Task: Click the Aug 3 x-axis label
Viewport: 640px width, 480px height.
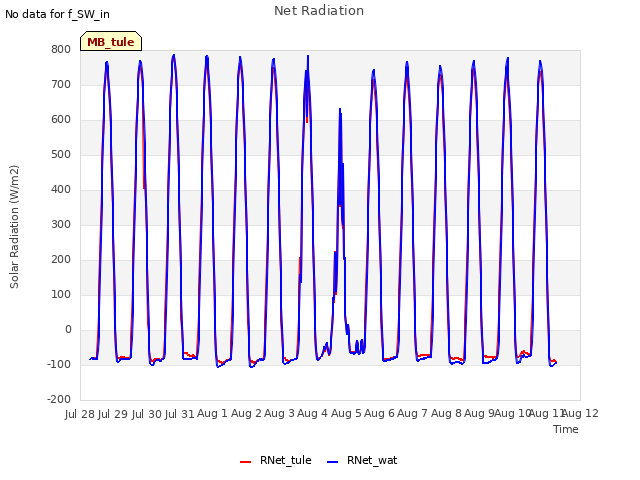Action: coord(279,414)
